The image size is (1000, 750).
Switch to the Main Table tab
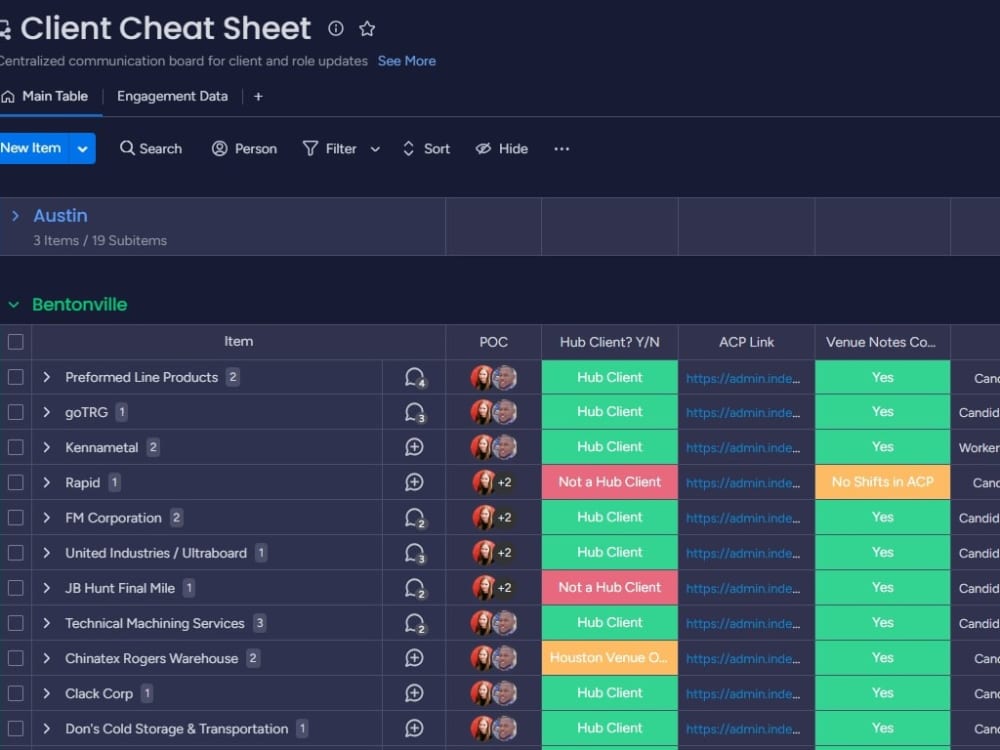[45, 96]
